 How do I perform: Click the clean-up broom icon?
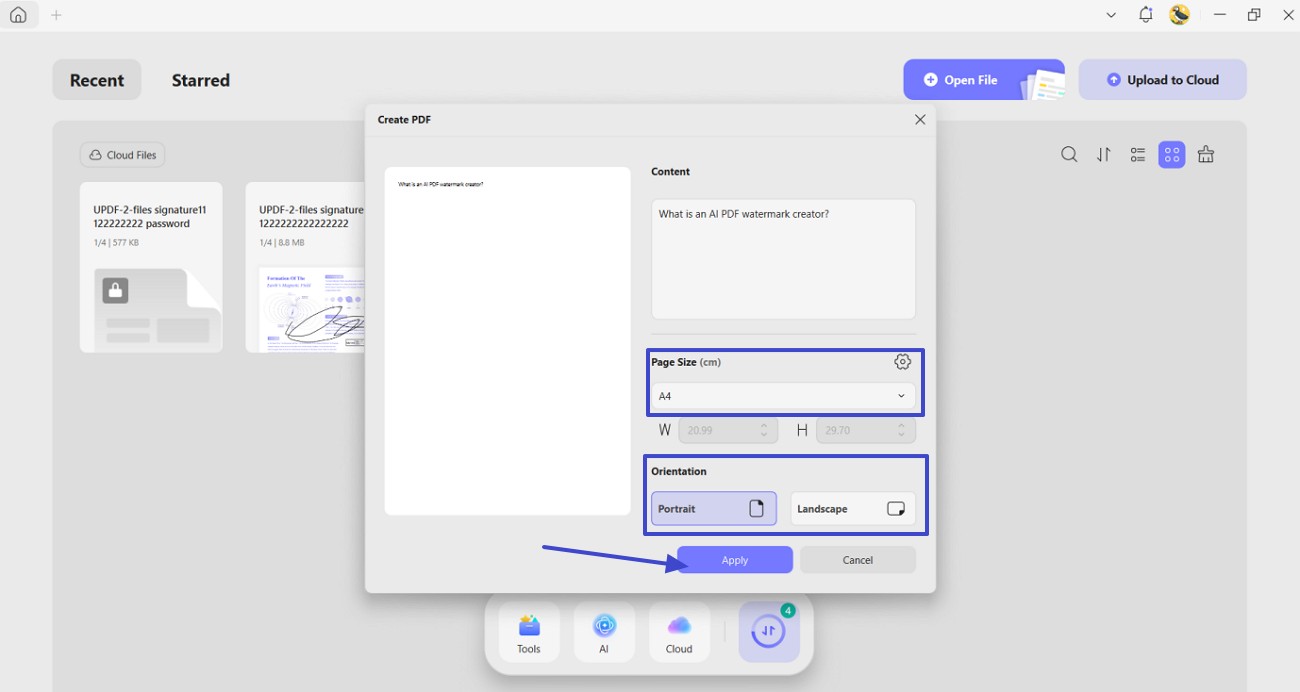[1206, 155]
